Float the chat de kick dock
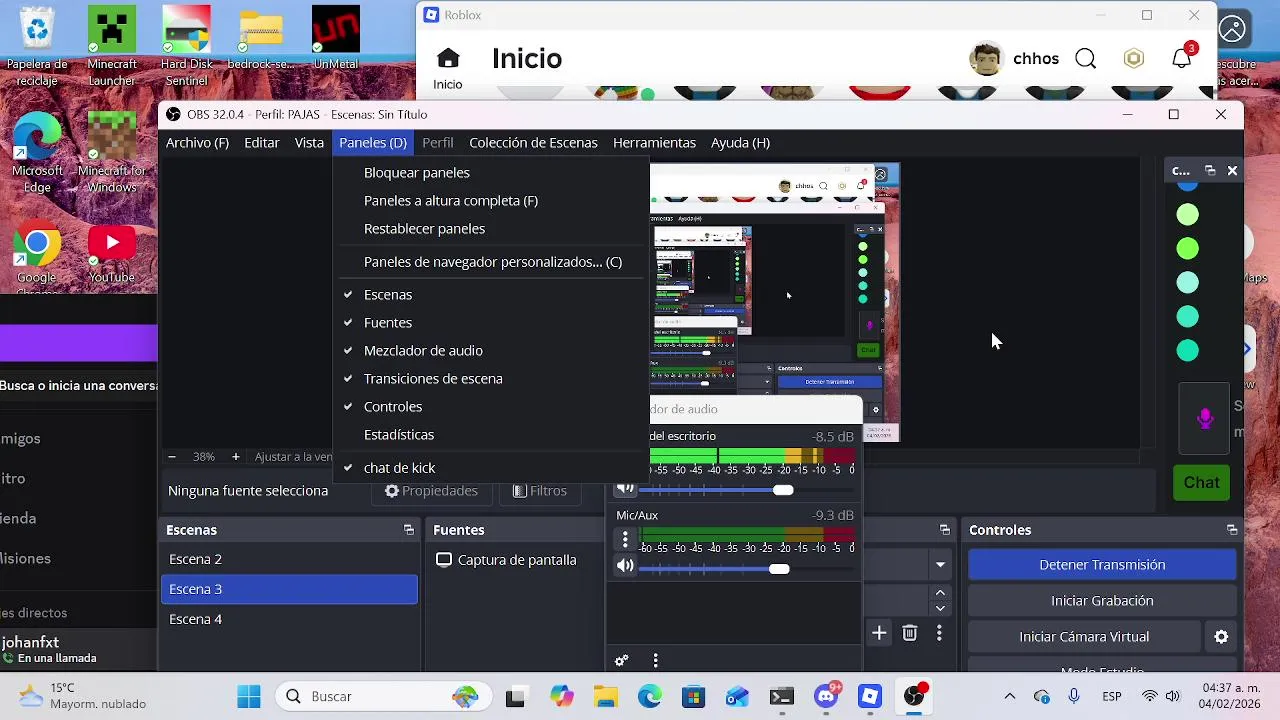This screenshot has width=1280, height=720. pyautogui.click(x=1210, y=171)
